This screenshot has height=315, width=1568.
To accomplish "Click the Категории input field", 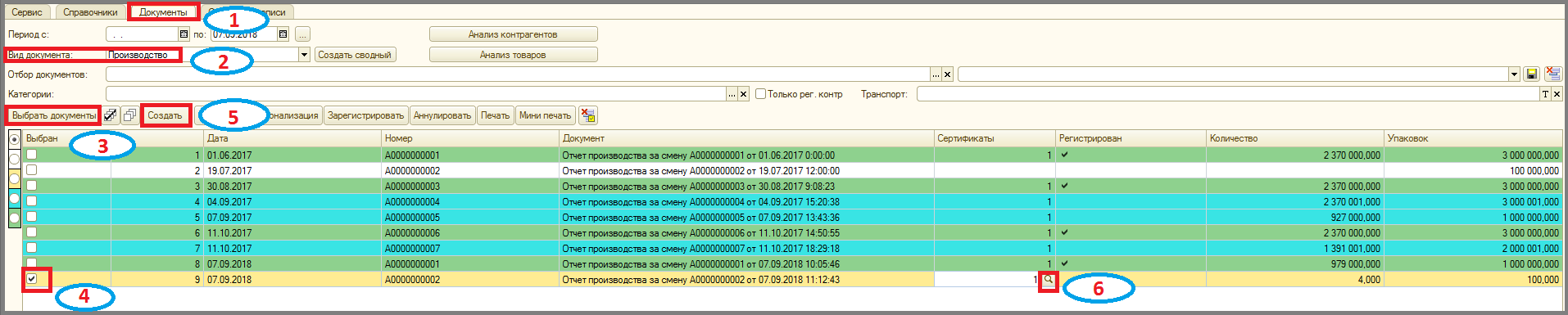I will (x=415, y=94).
